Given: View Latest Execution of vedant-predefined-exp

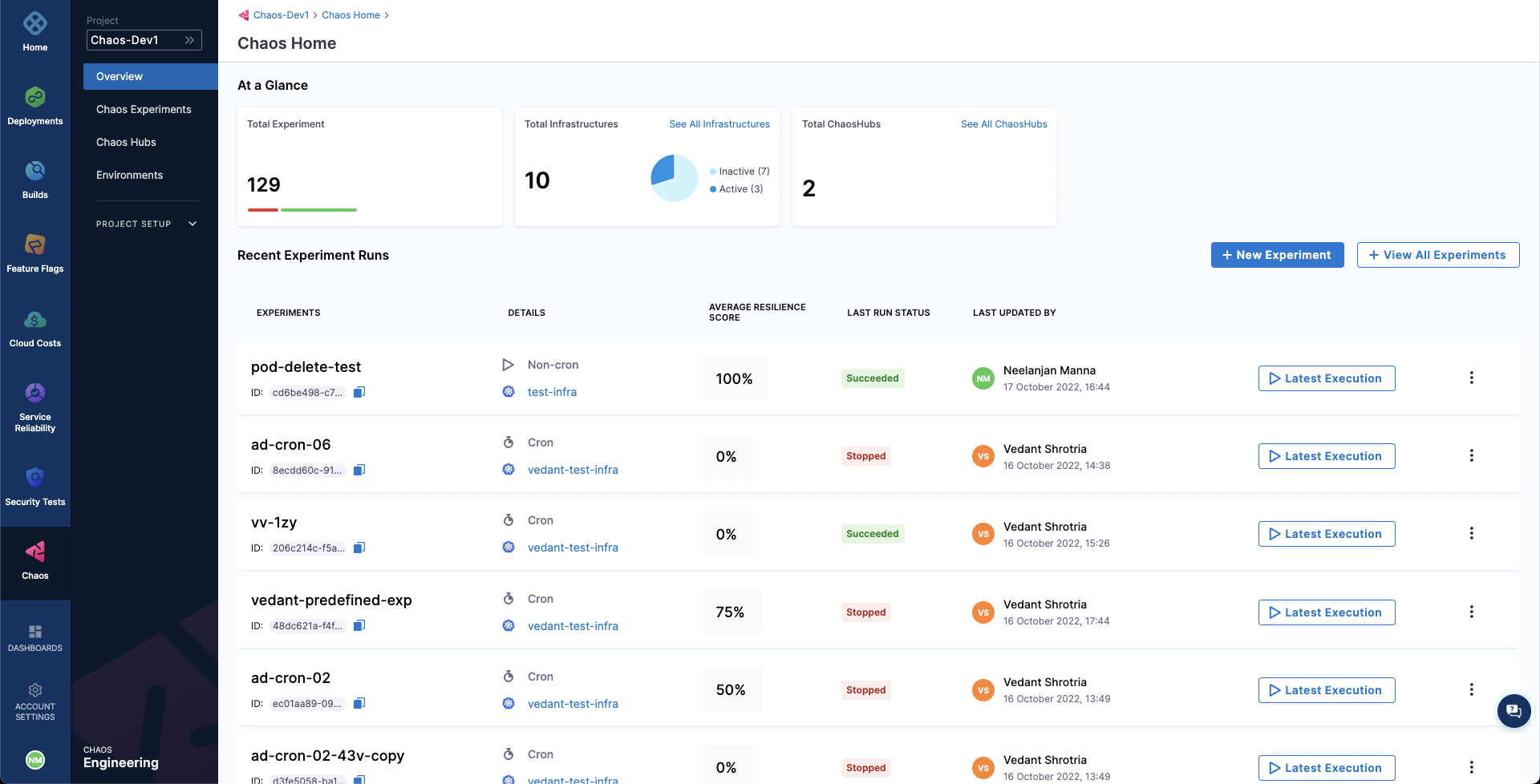Looking at the screenshot, I should point(1327,612).
